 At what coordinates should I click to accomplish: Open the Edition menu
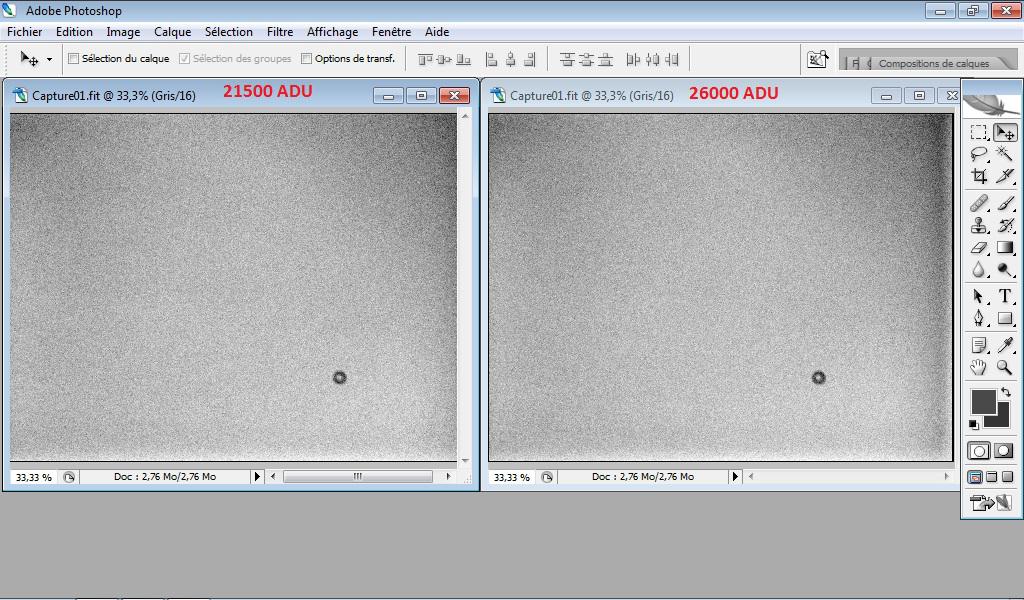pos(74,31)
